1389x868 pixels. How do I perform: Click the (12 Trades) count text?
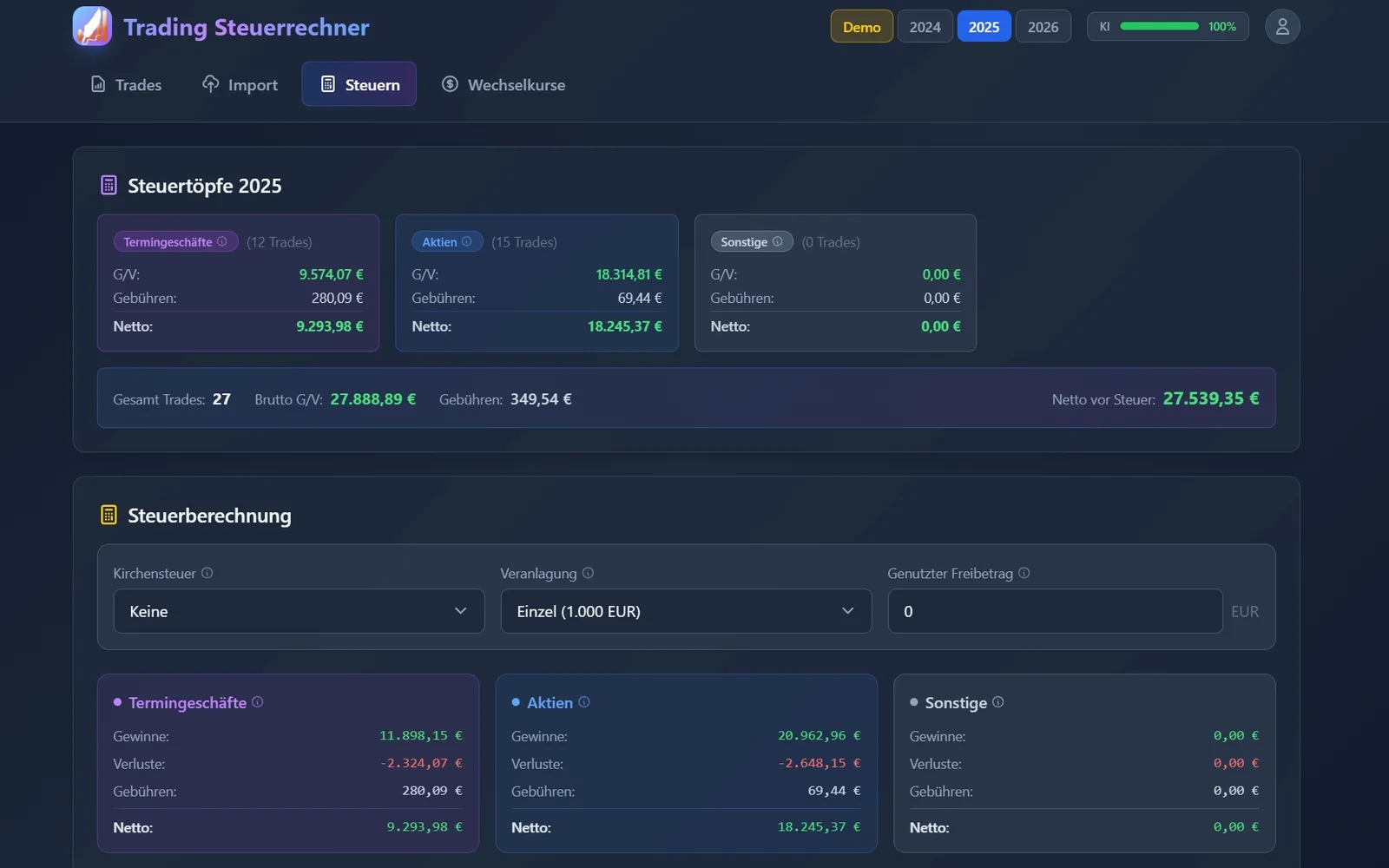(280, 242)
